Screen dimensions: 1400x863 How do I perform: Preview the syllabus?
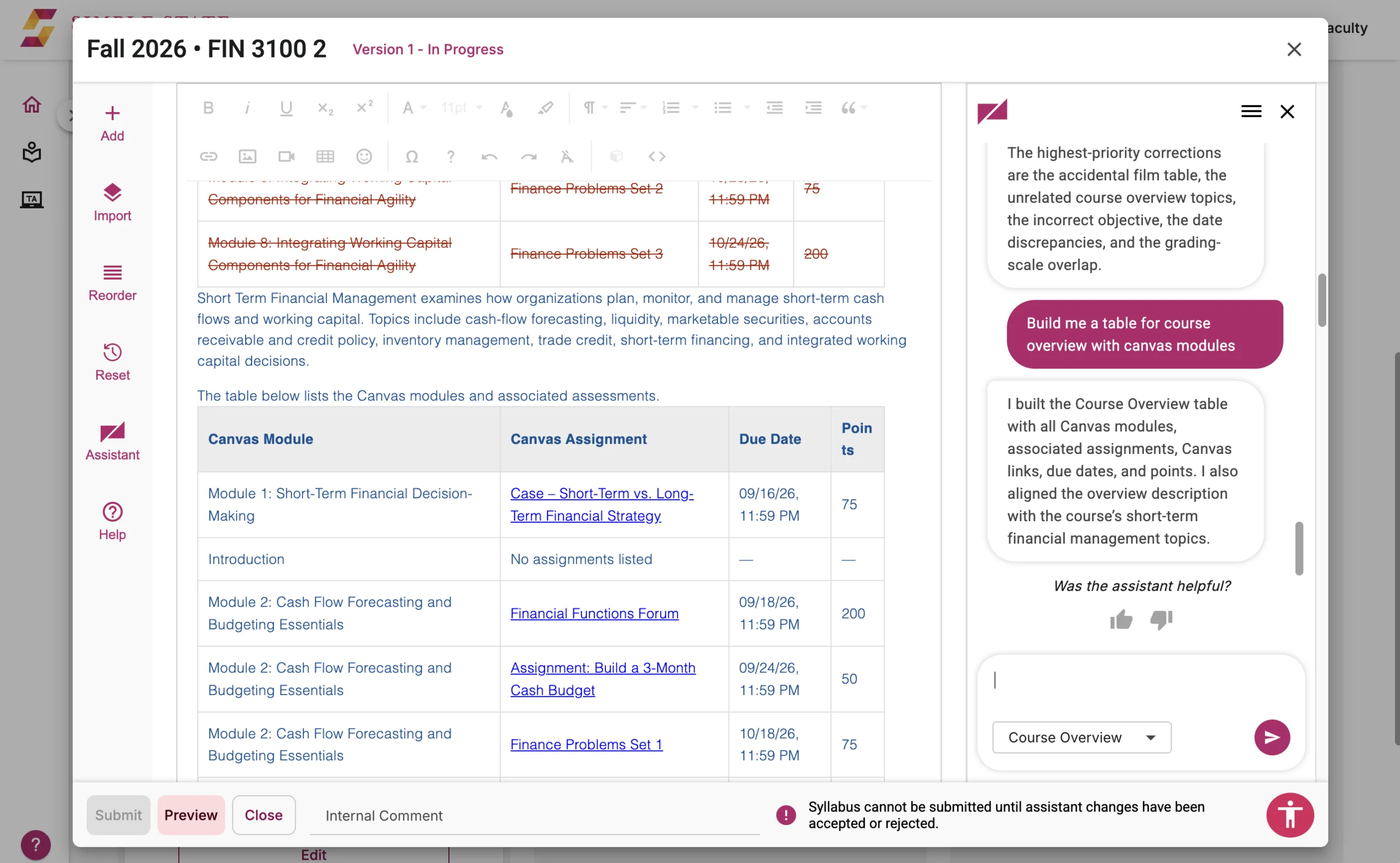tap(191, 815)
